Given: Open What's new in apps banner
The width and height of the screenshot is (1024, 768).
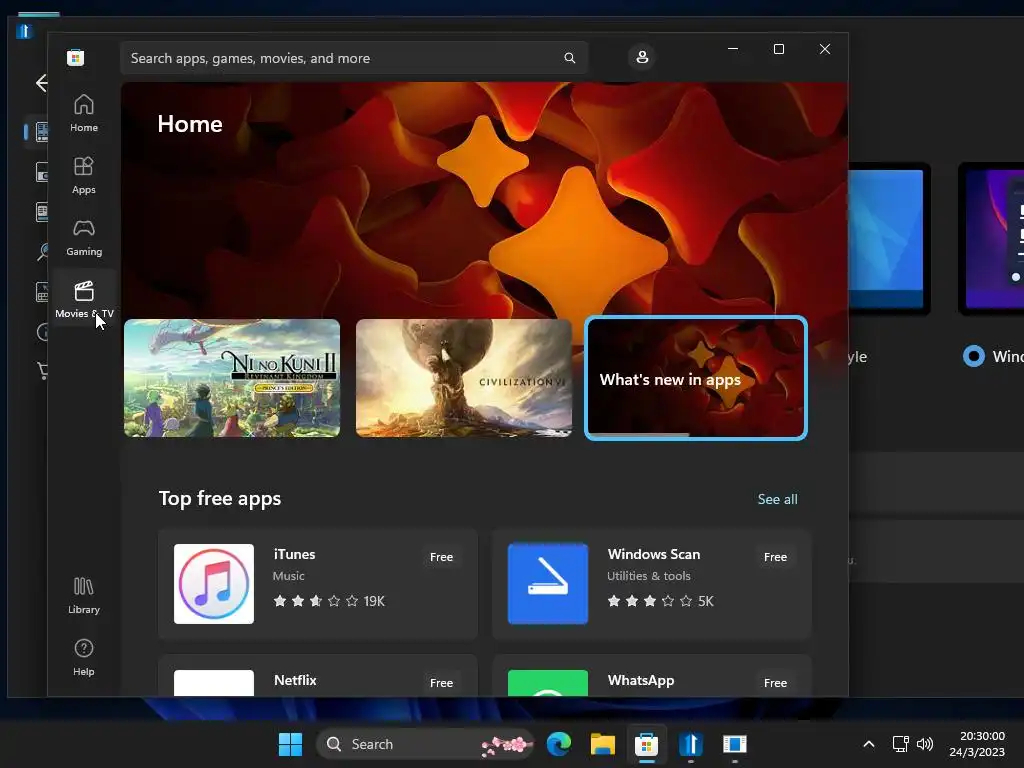Looking at the screenshot, I should (696, 378).
